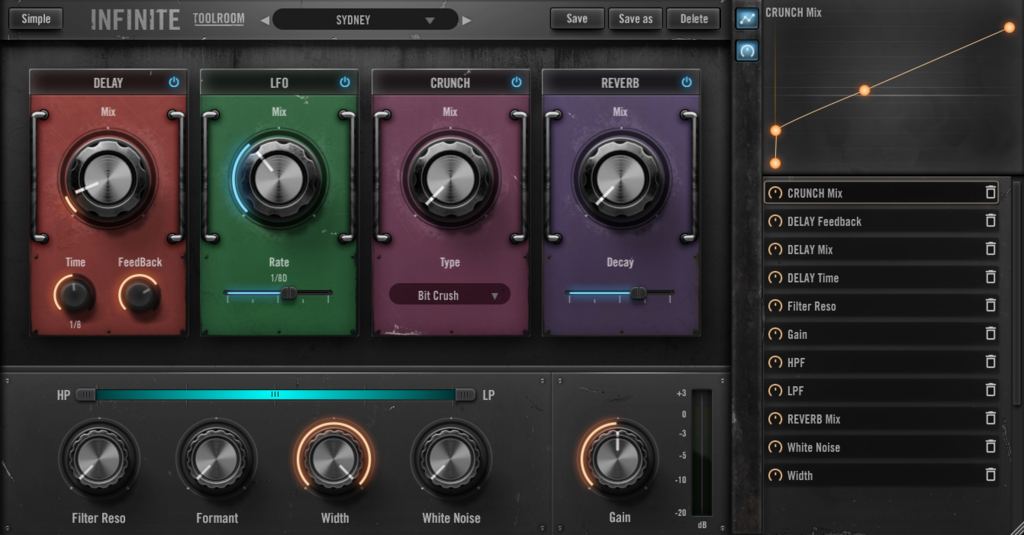Viewport: 1024px width, 535px height.
Task: Click the Save button
Action: 577,19
